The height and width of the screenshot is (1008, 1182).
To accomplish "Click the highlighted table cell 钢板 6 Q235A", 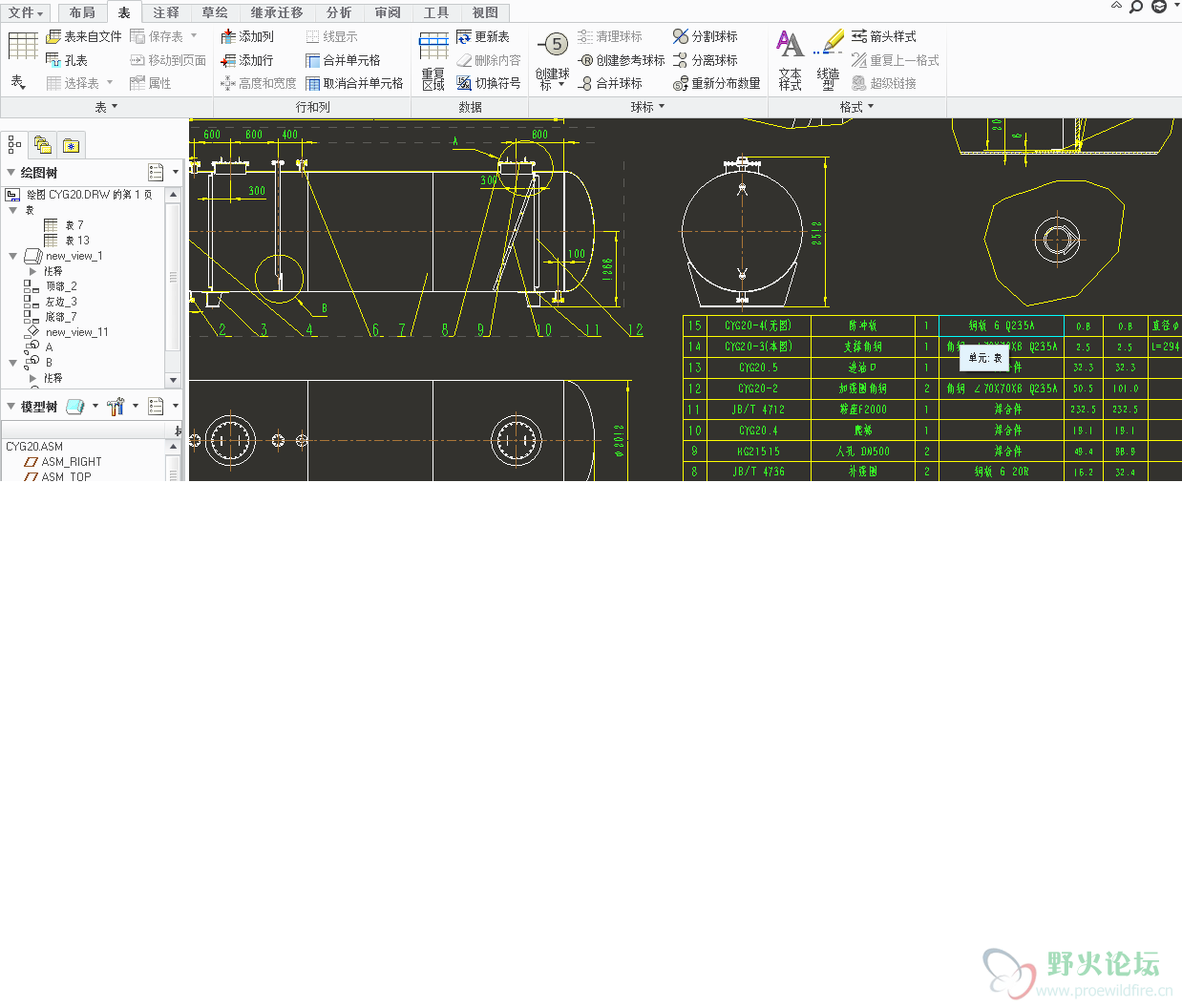I will [1002, 325].
